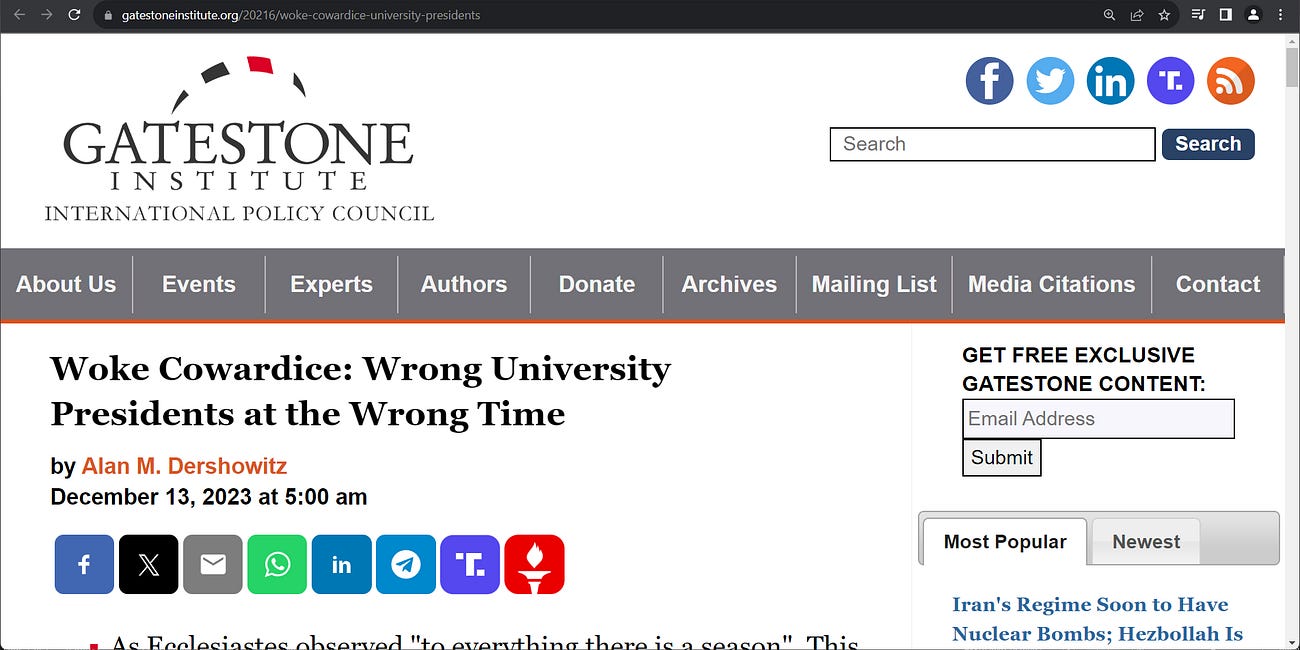Open the Chrome three-dot menu

coord(1280,15)
